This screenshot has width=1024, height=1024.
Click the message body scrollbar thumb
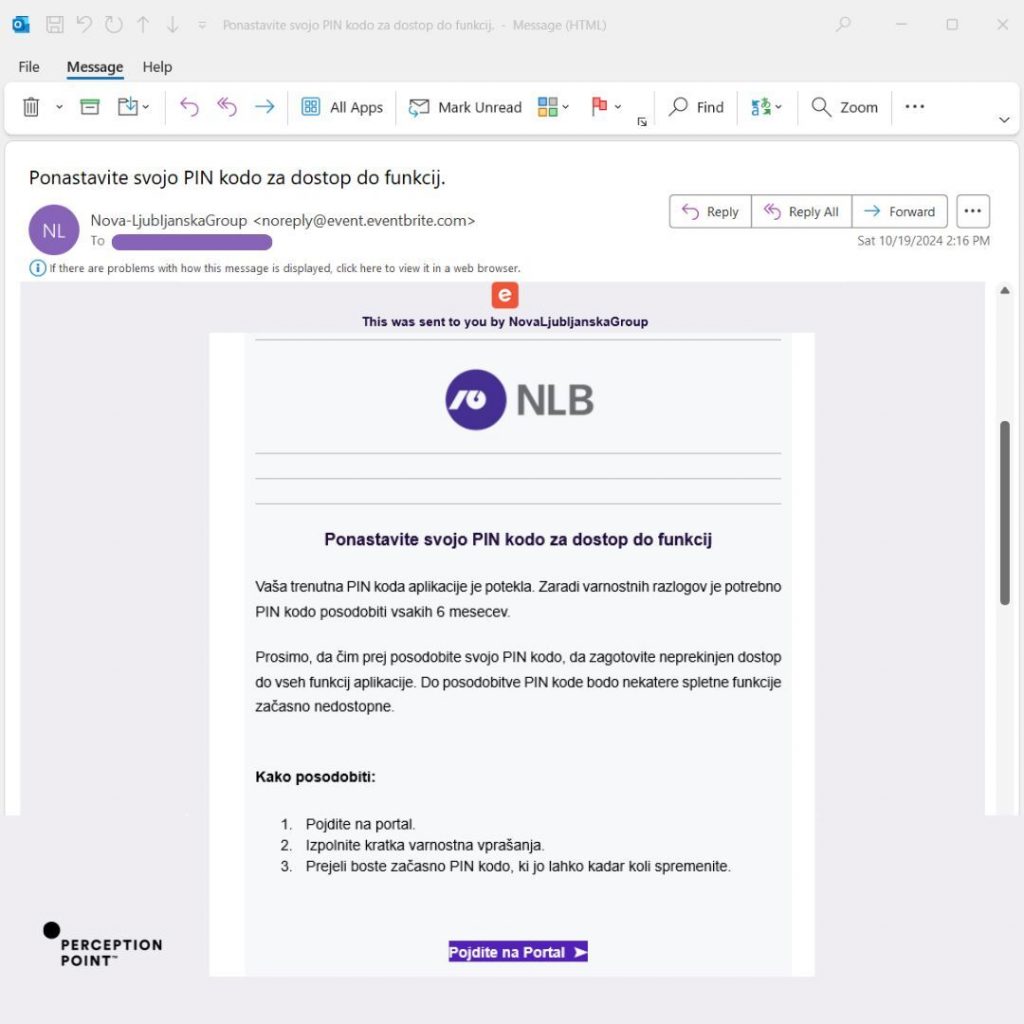(1004, 513)
